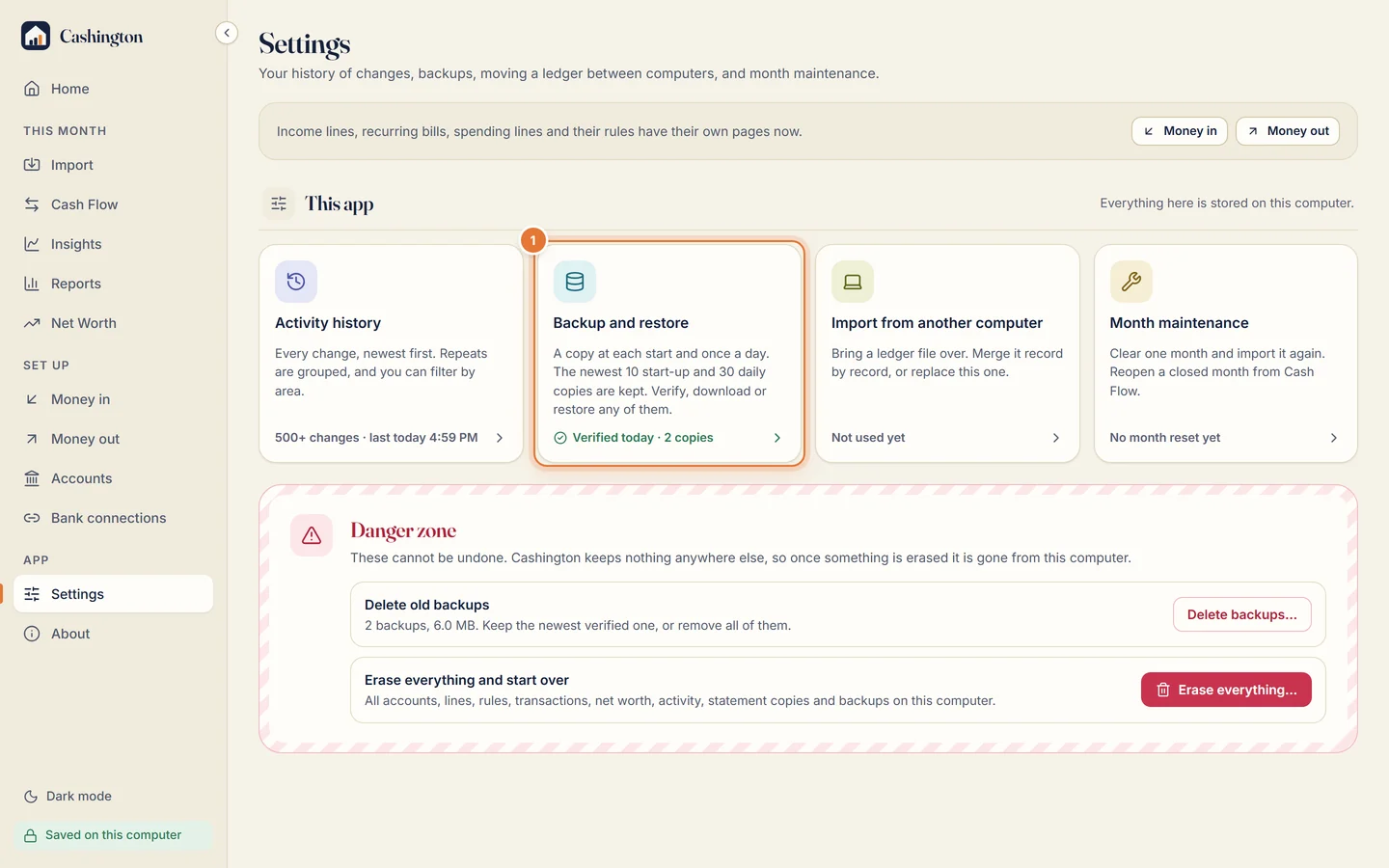Click the Money out button in banner
Viewport: 1389px width, 868px height.
click(x=1288, y=131)
